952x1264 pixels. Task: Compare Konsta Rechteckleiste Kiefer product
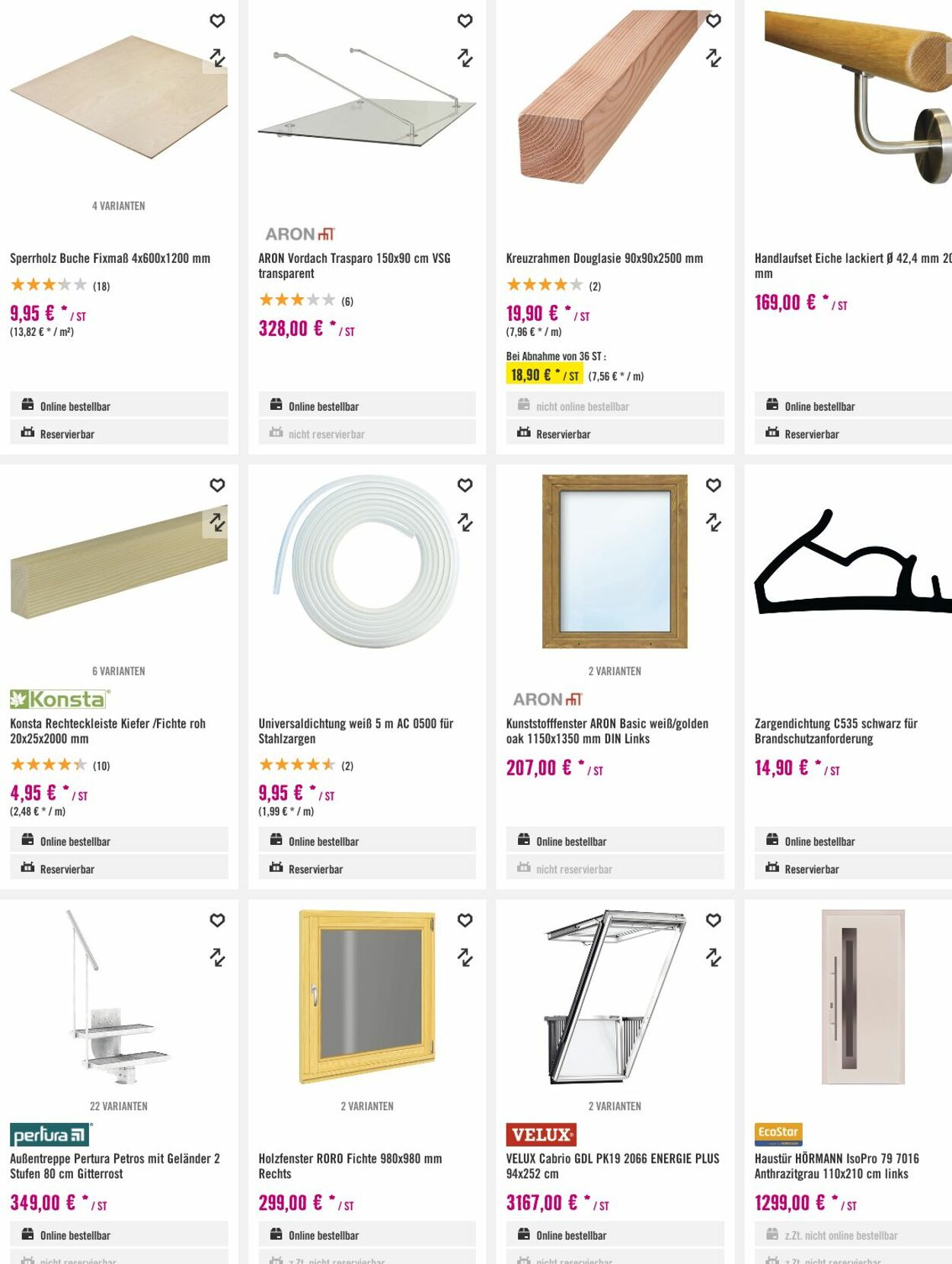217,523
